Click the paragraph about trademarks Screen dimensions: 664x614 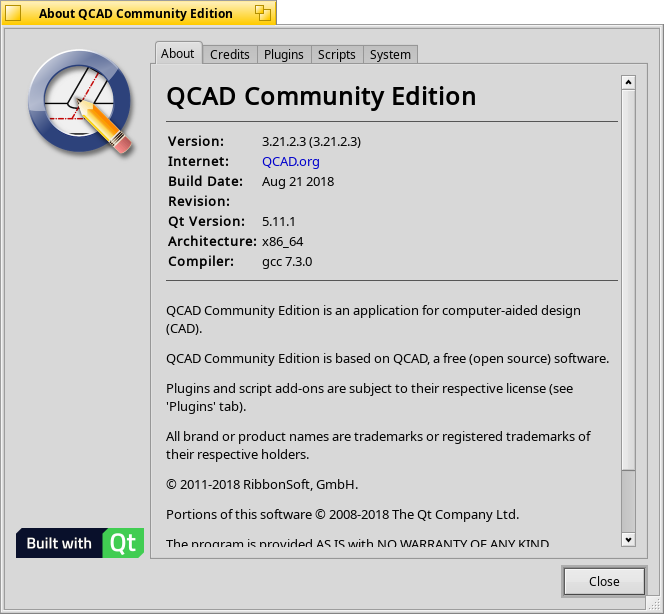pos(378,445)
